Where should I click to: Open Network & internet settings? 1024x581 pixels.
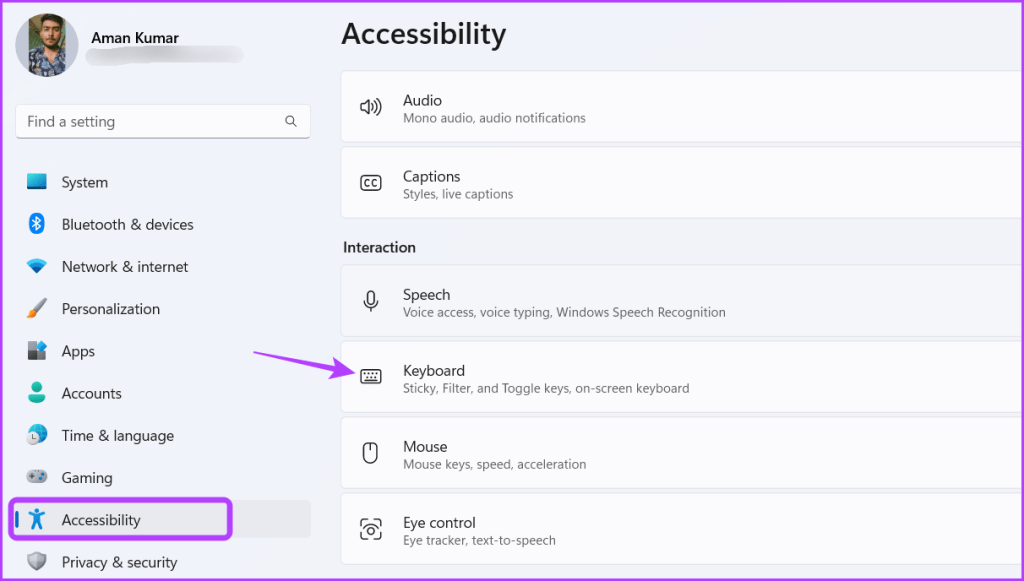click(124, 266)
